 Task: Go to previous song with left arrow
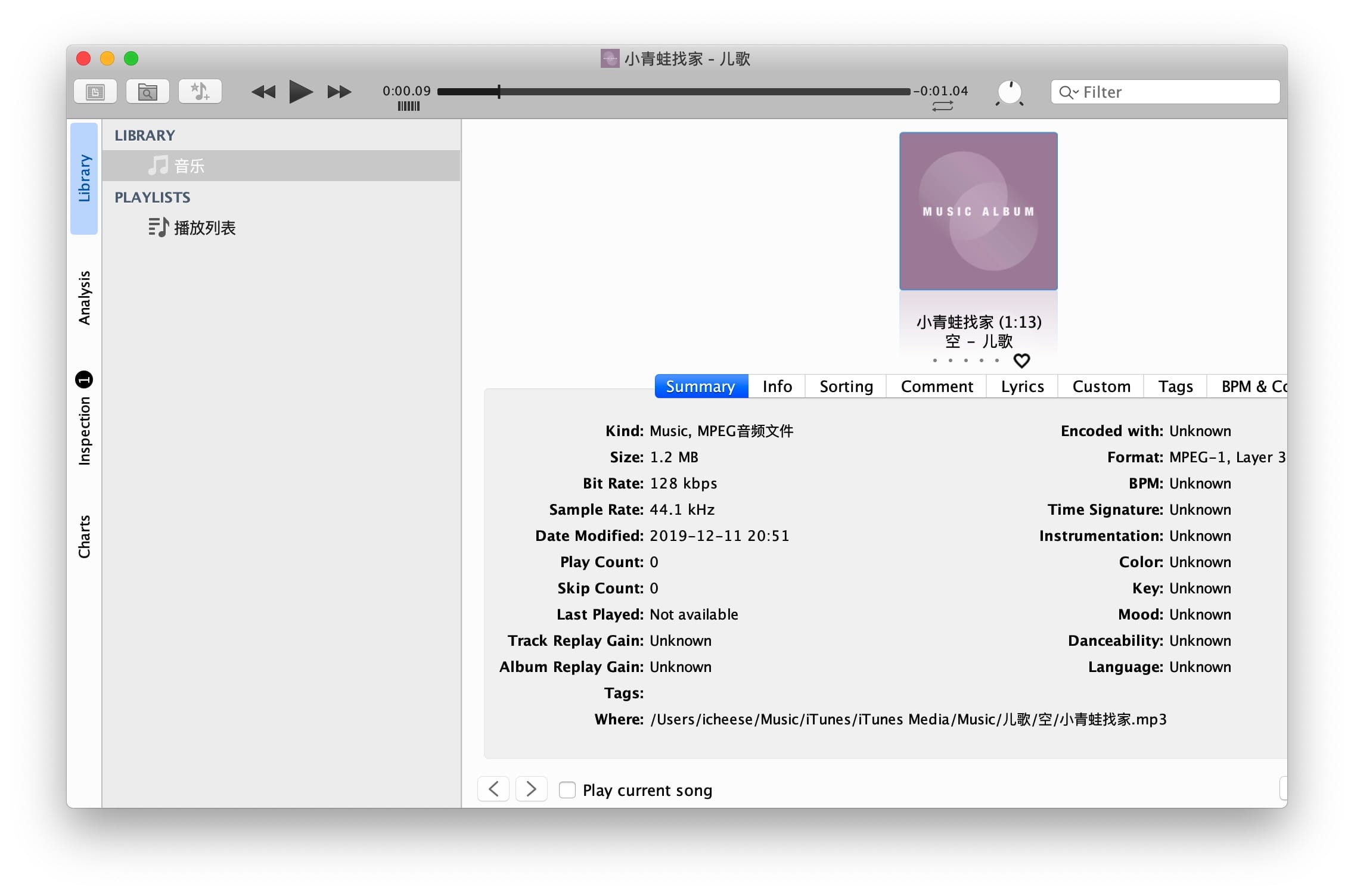point(493,789)
